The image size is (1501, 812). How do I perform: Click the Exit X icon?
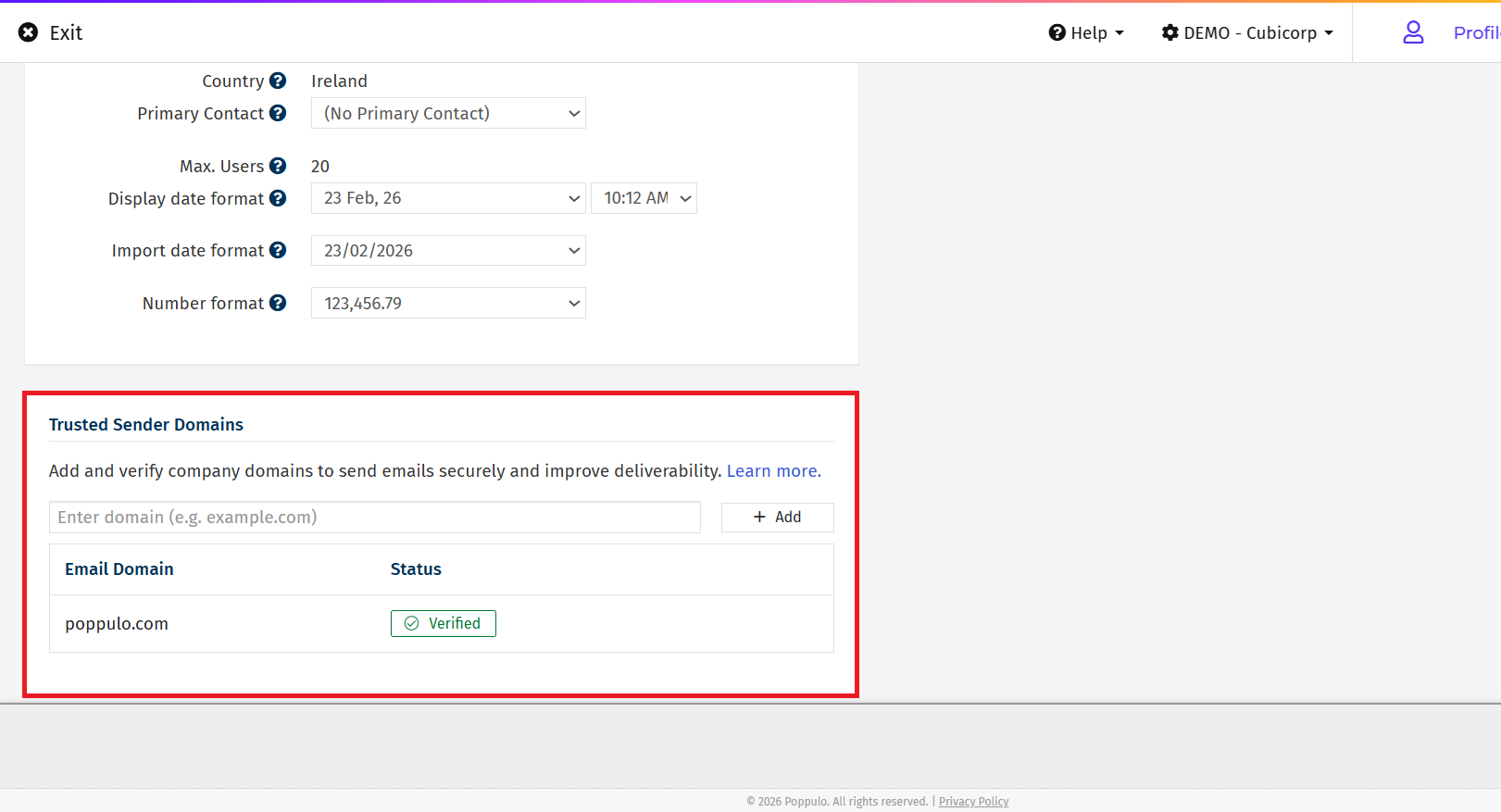pos(29,32)
